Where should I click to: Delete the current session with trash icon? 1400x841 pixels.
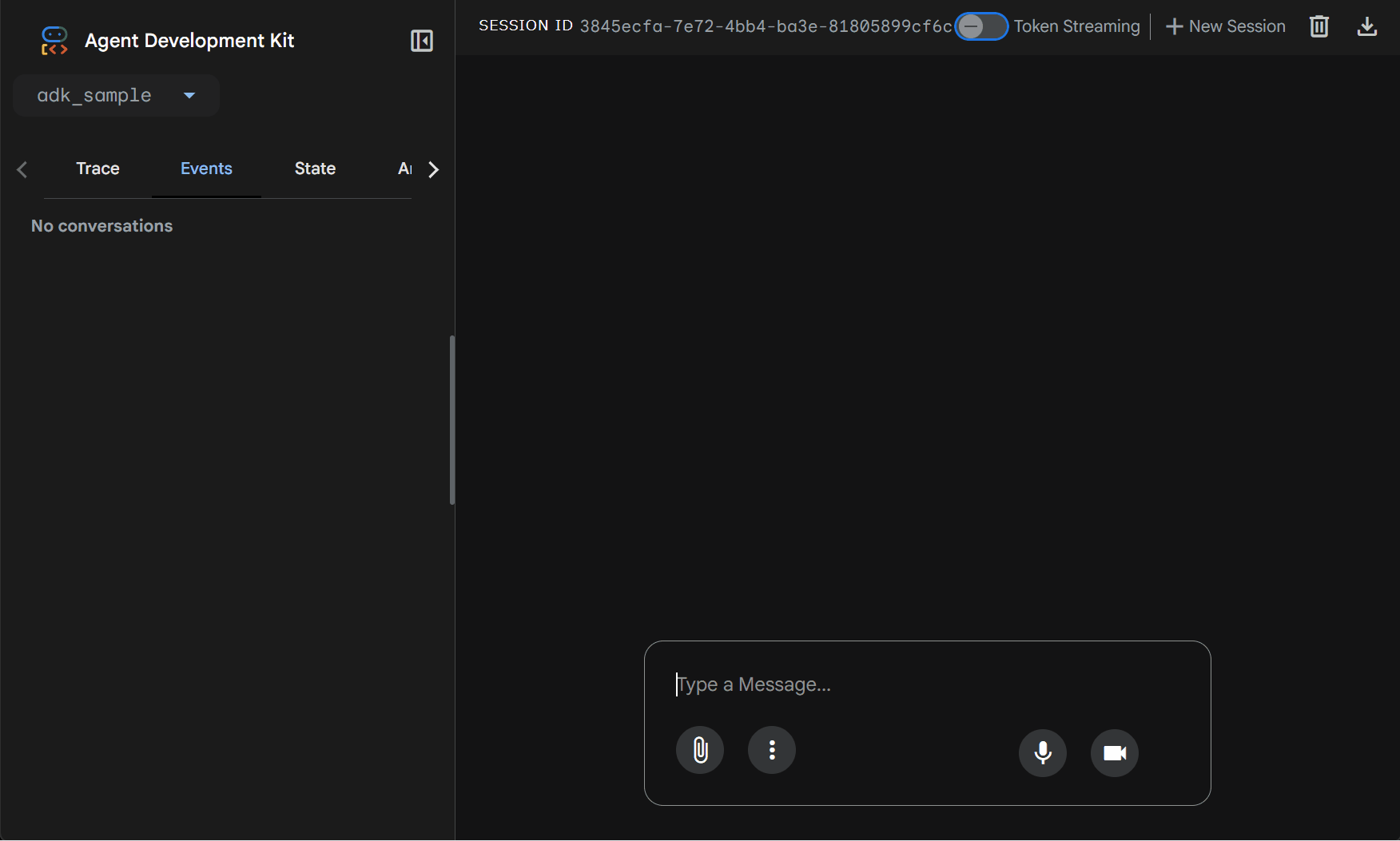click(1318, 26)
